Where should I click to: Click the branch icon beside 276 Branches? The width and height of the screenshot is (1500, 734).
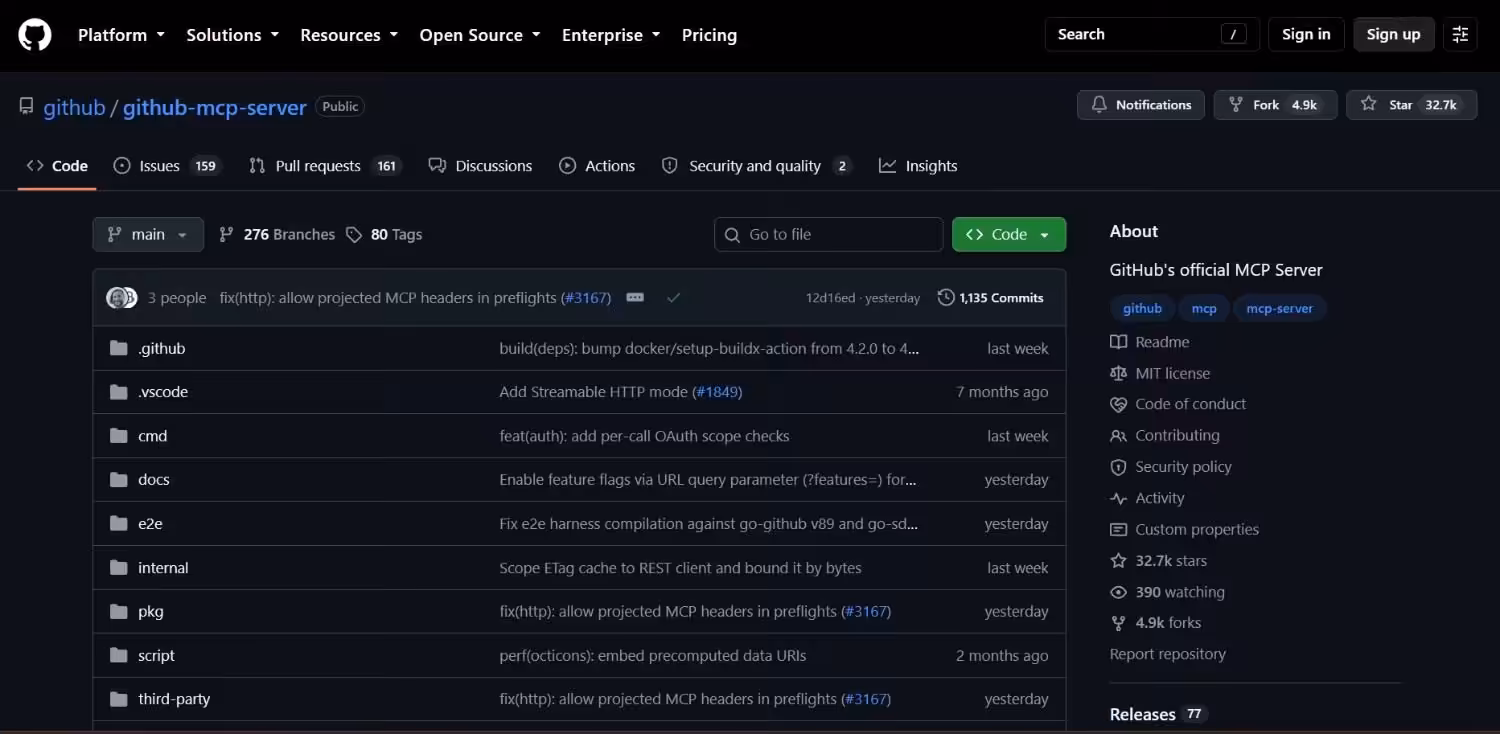pyautogui.click(x=226, y=234)
